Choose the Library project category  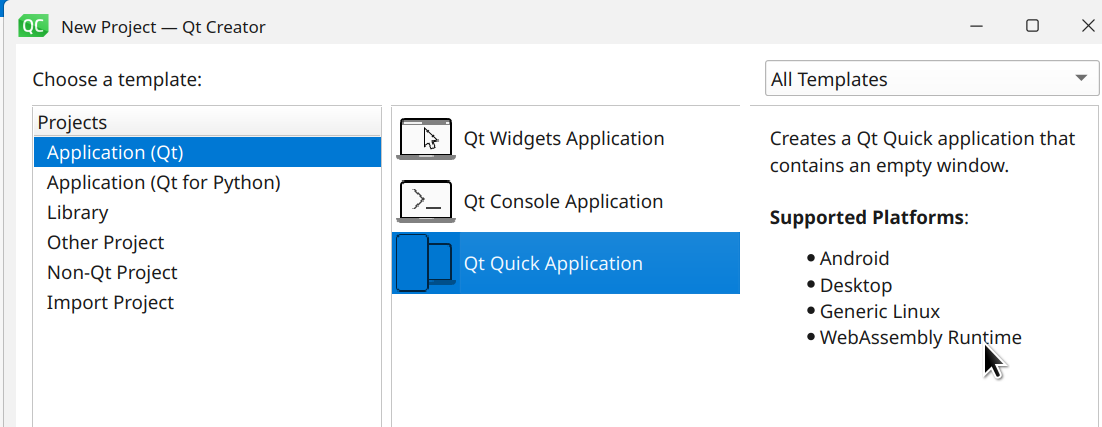click(x=77, y=213)
